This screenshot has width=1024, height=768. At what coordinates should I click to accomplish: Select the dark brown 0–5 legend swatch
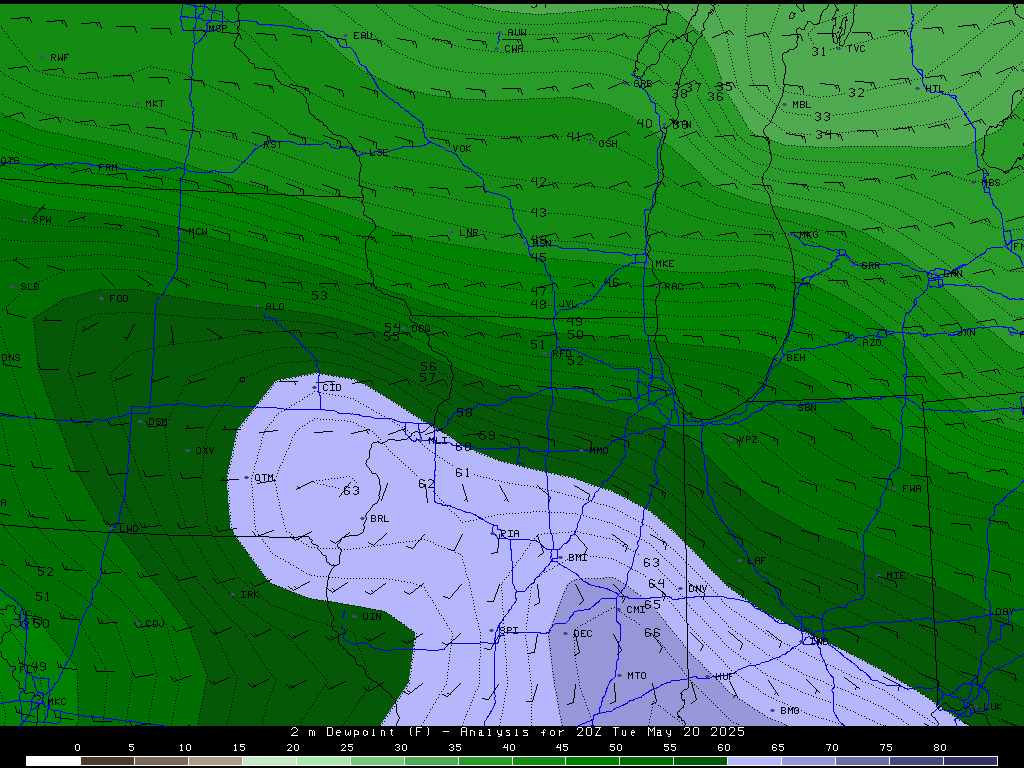point(107,761)
